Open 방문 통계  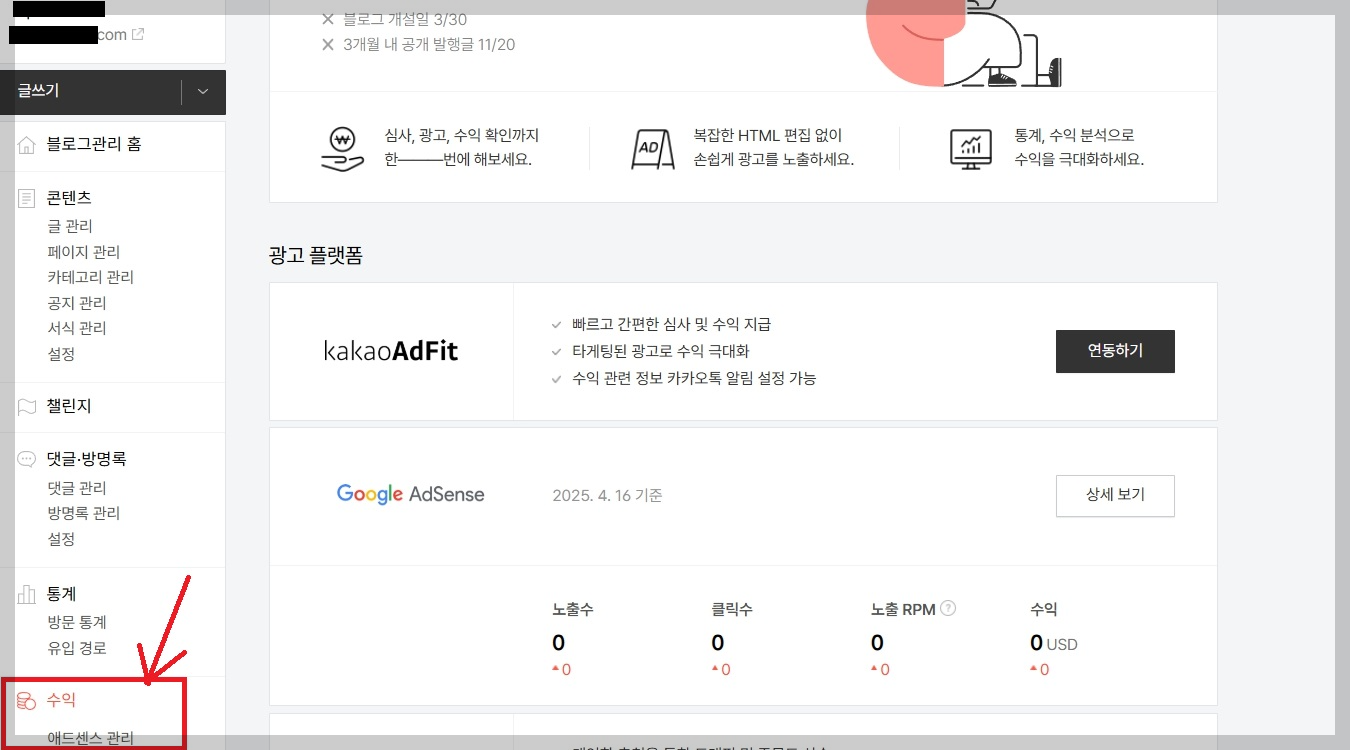tap(76, 622)
